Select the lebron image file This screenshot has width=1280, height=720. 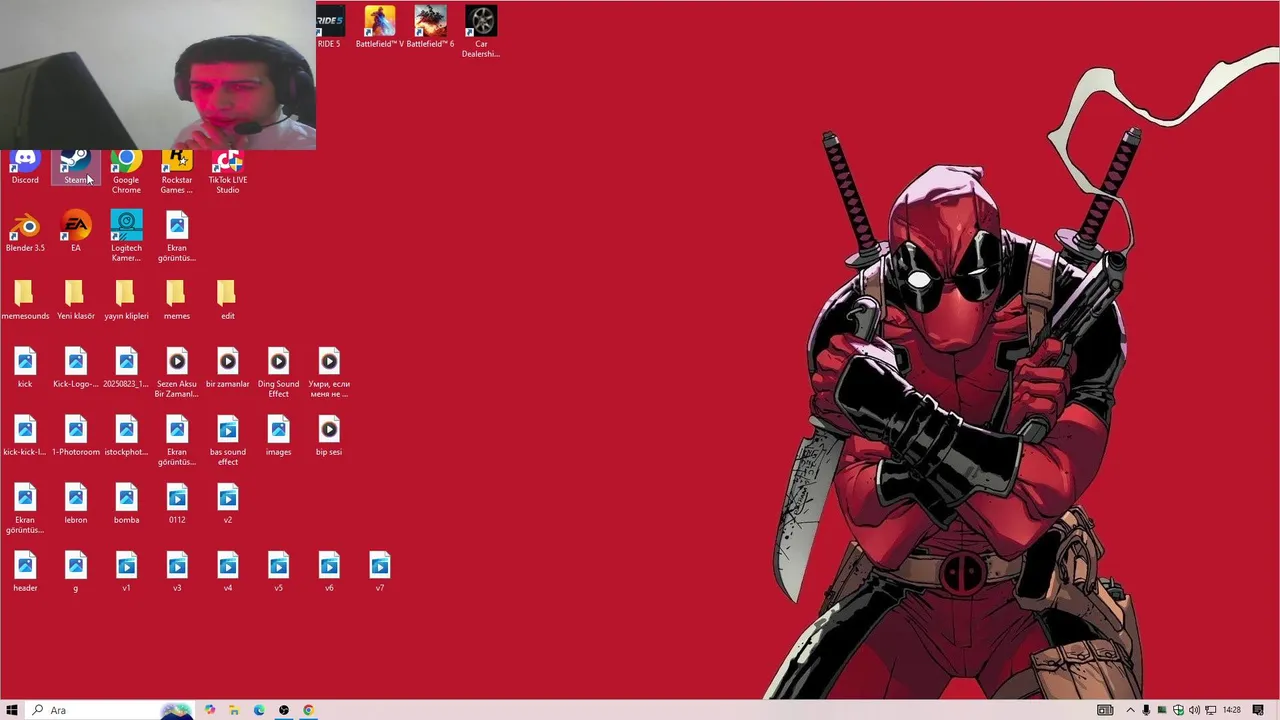(76, 504)
